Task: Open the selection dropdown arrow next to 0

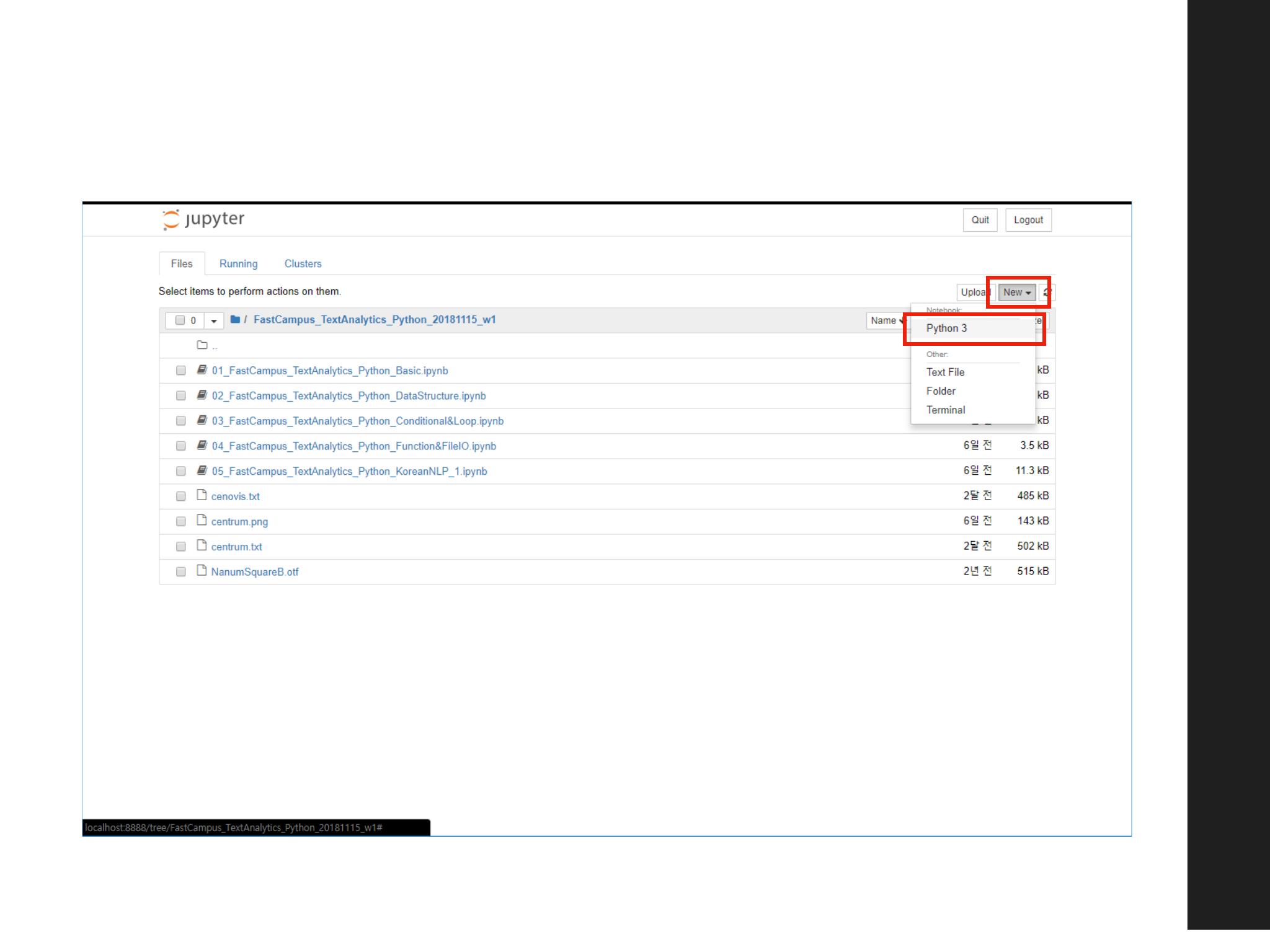Action: click(x=214, y=321)
